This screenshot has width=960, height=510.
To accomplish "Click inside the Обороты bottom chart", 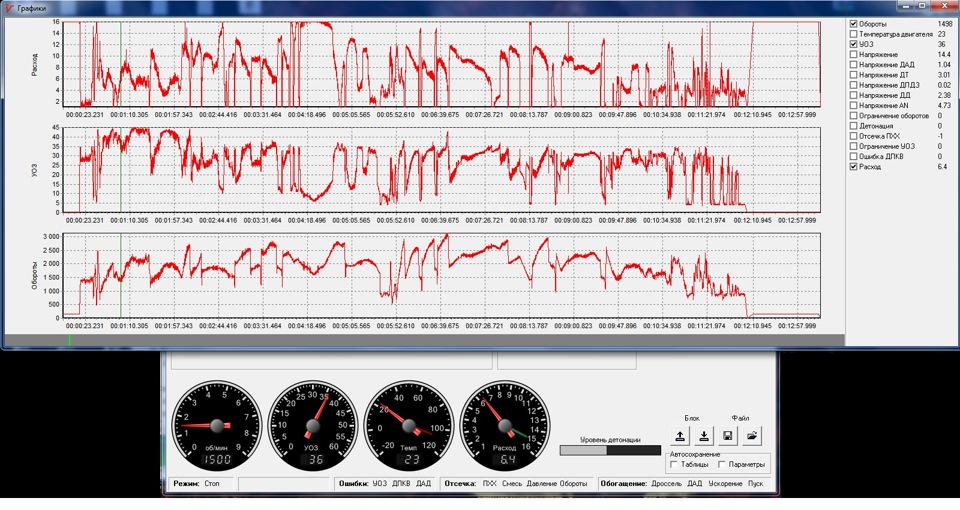I will coord(441,276).
